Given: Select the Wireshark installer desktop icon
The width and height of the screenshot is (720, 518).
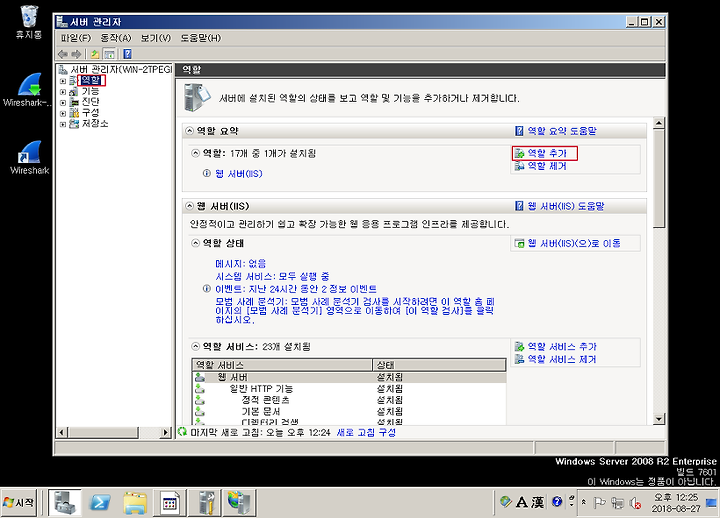Looking at the screenshot, I should pos(28,90).
